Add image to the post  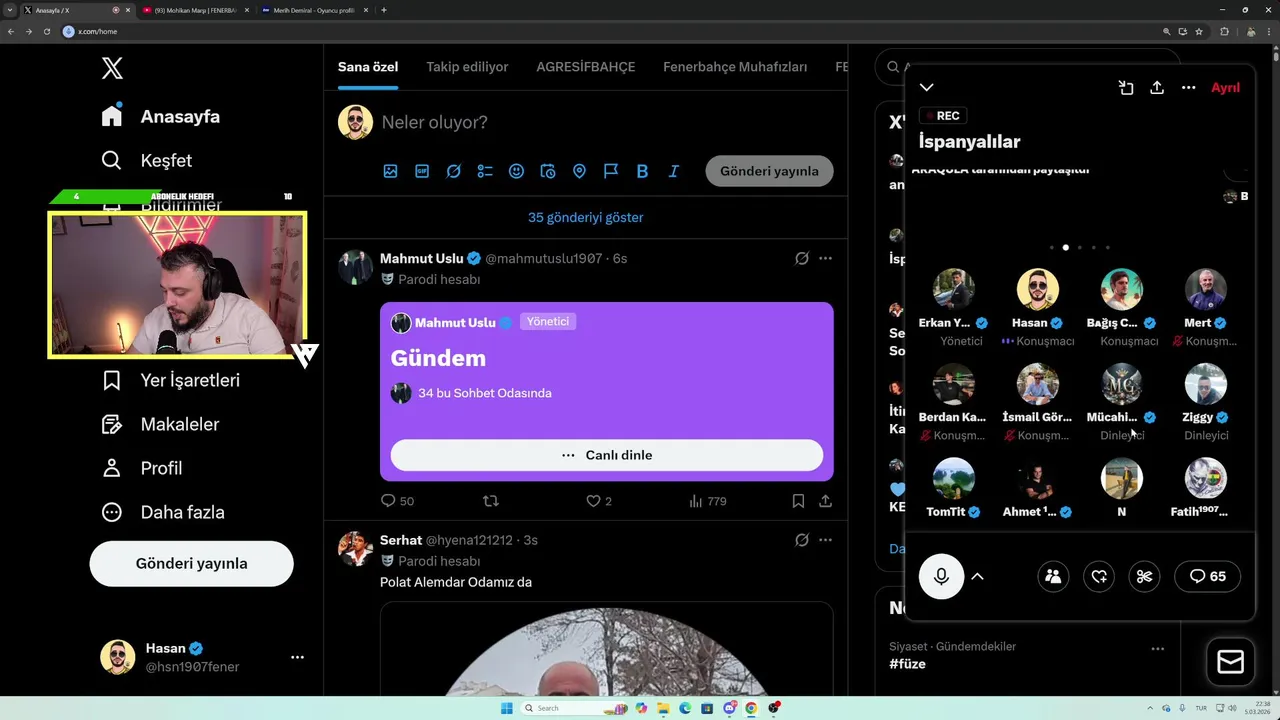point(390,171)
